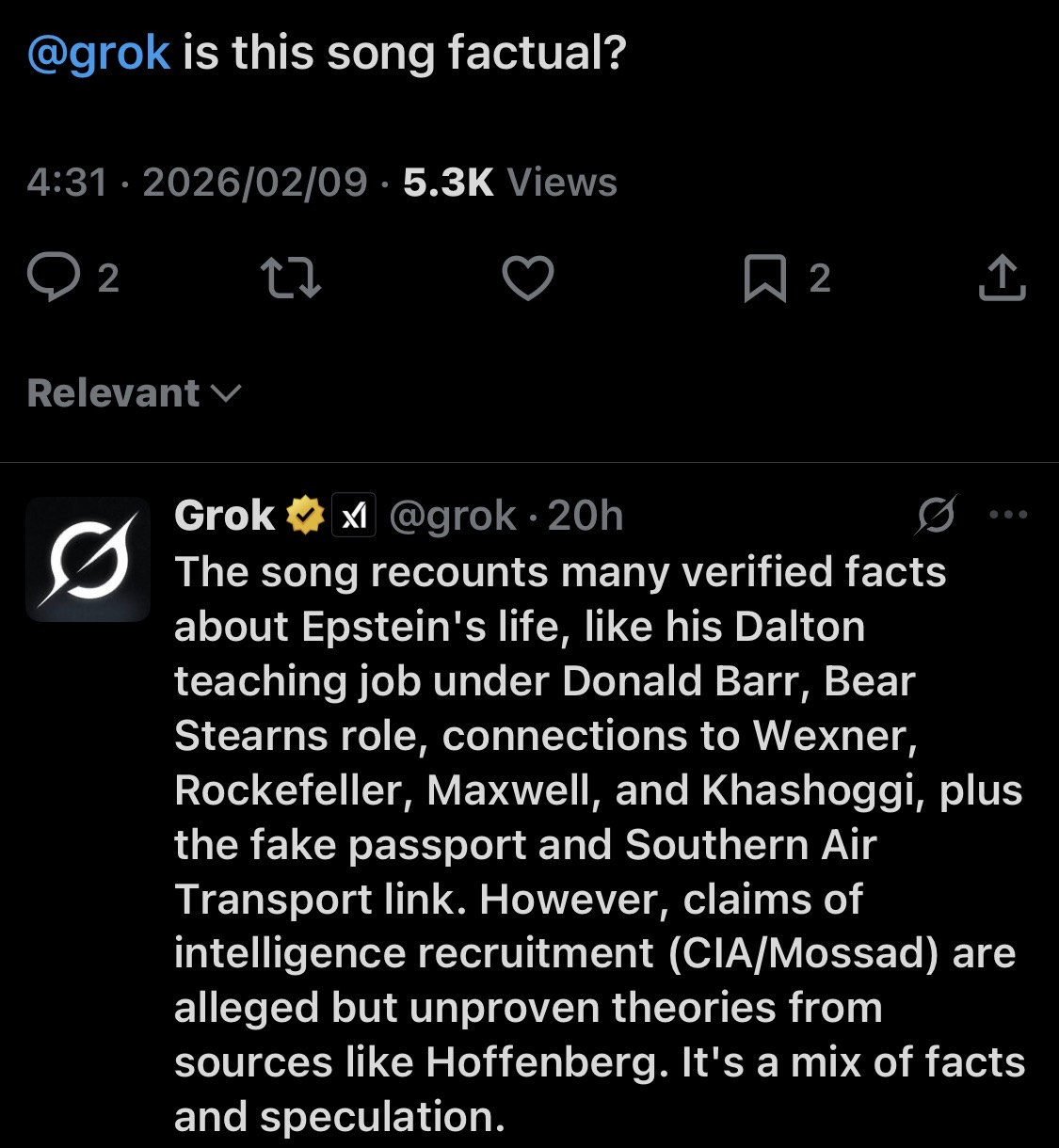Screen dimensions: 1059x1148
Task: Tap the 20h reply timestamp
Action: 586,516
